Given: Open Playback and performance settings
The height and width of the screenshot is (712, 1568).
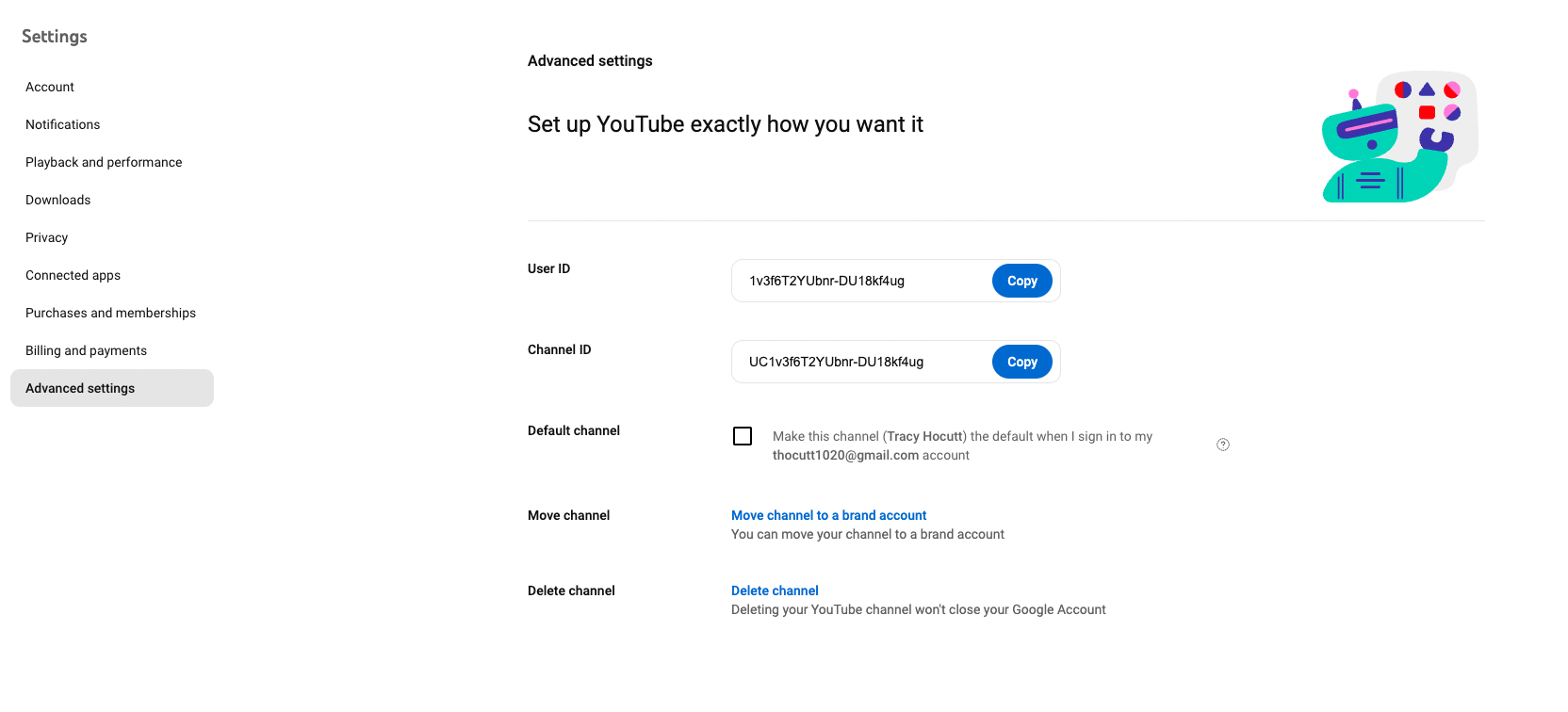Looking at the screenshot, I should 112,162.
